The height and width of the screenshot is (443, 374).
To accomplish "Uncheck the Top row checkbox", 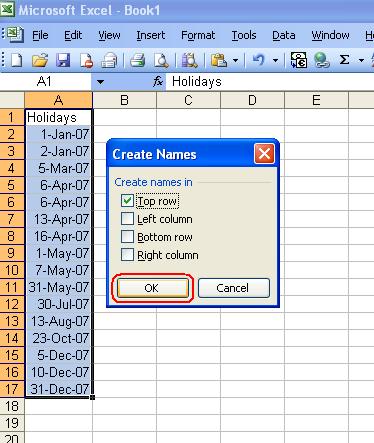I will (x=127, y=201).
